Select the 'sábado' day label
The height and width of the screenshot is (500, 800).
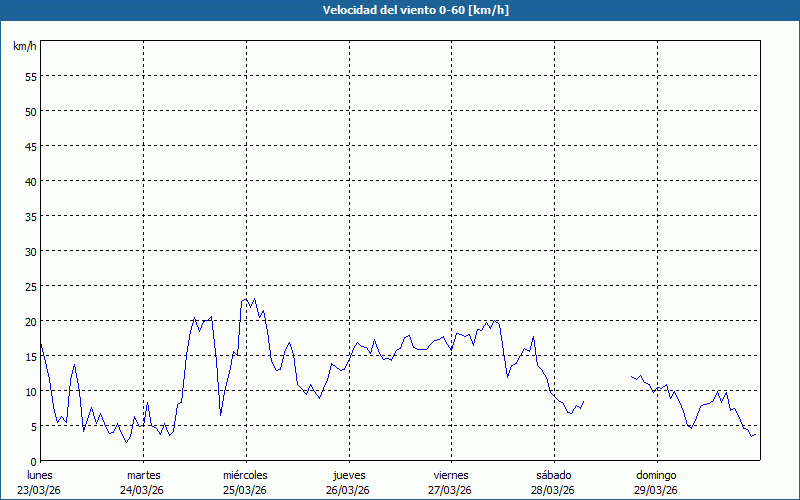[553, 475]
